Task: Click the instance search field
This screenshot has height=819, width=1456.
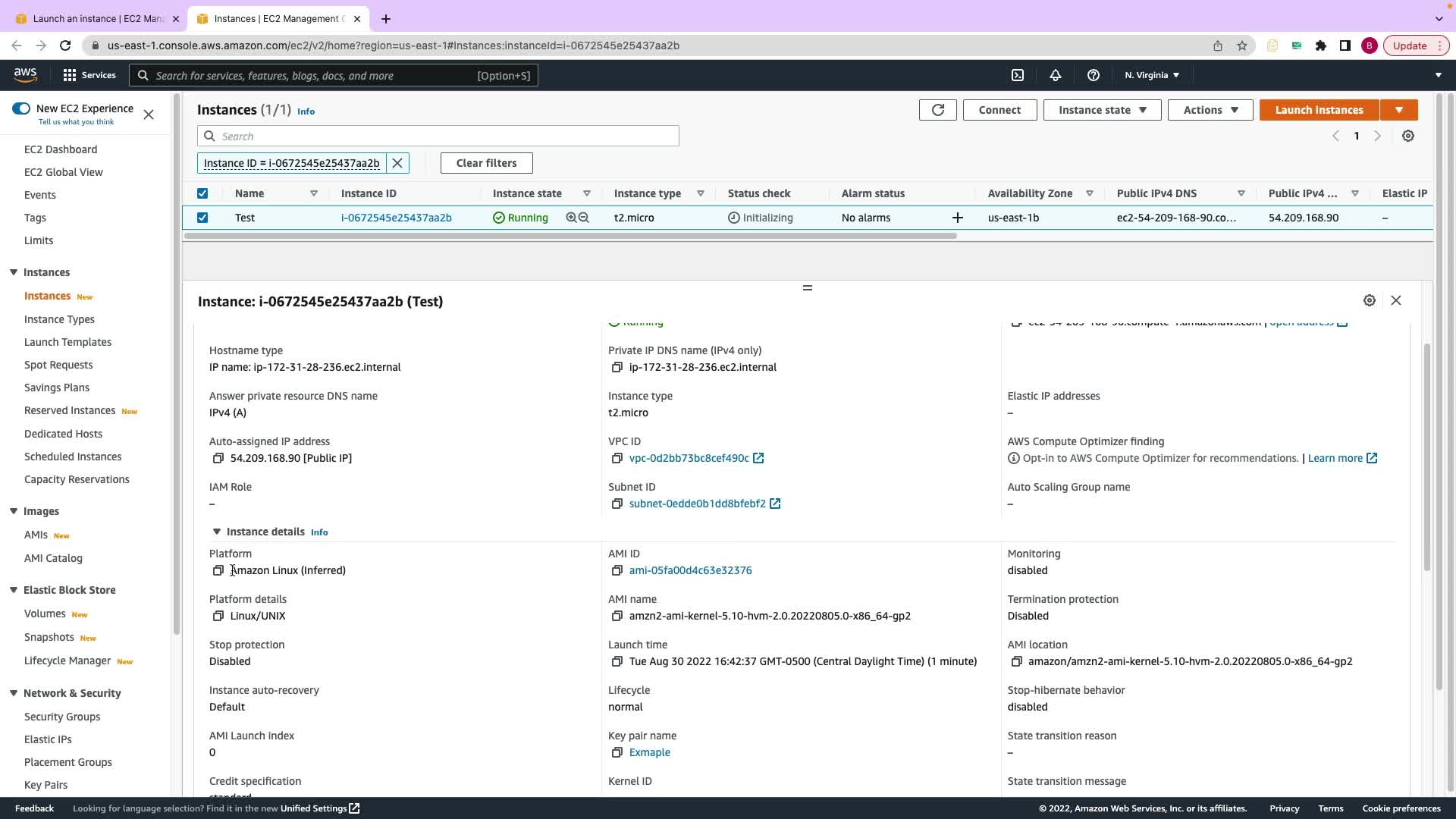Action: [447, 136]
